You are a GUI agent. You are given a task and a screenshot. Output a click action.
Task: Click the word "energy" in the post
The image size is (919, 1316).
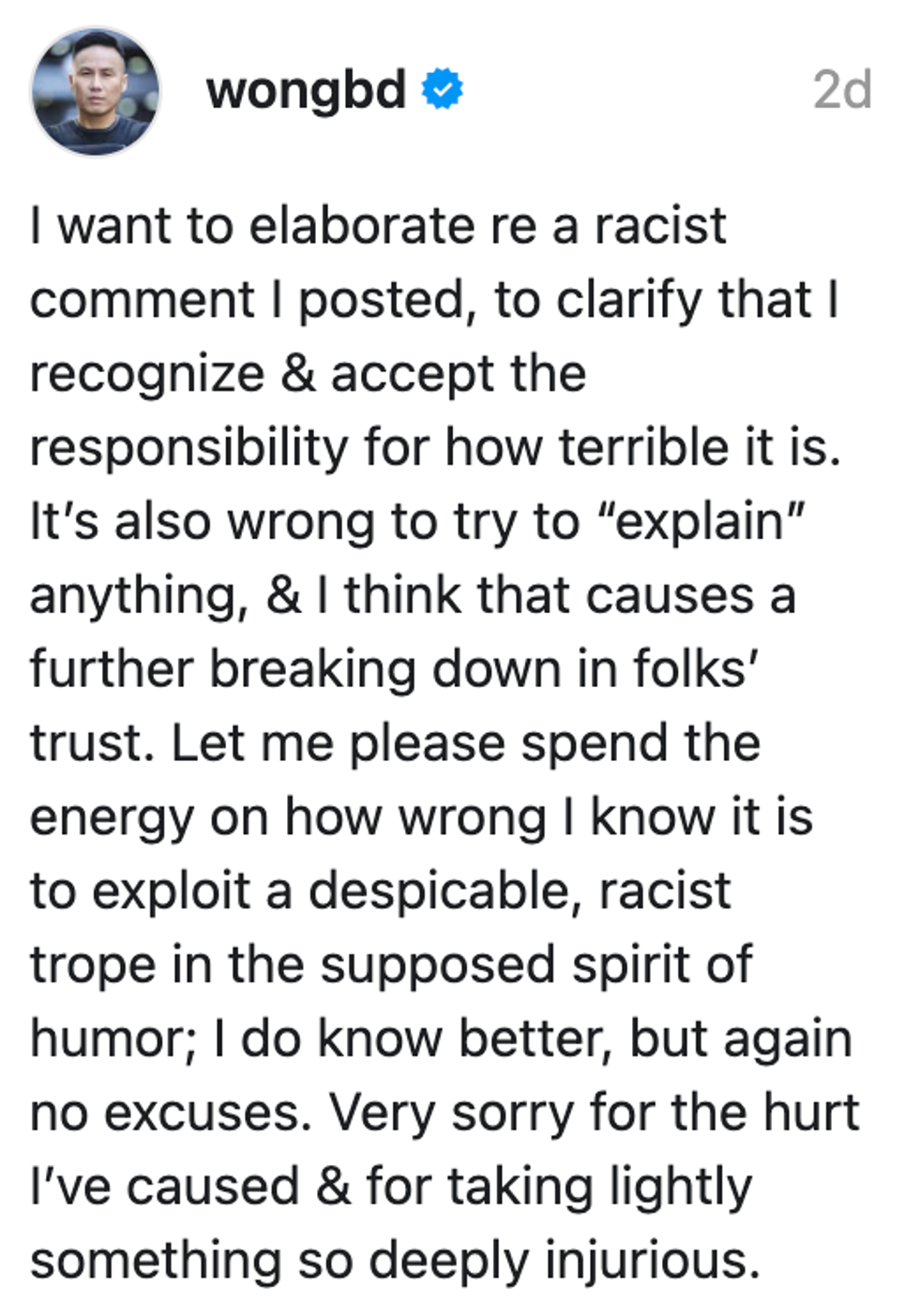tap(111, 819)
